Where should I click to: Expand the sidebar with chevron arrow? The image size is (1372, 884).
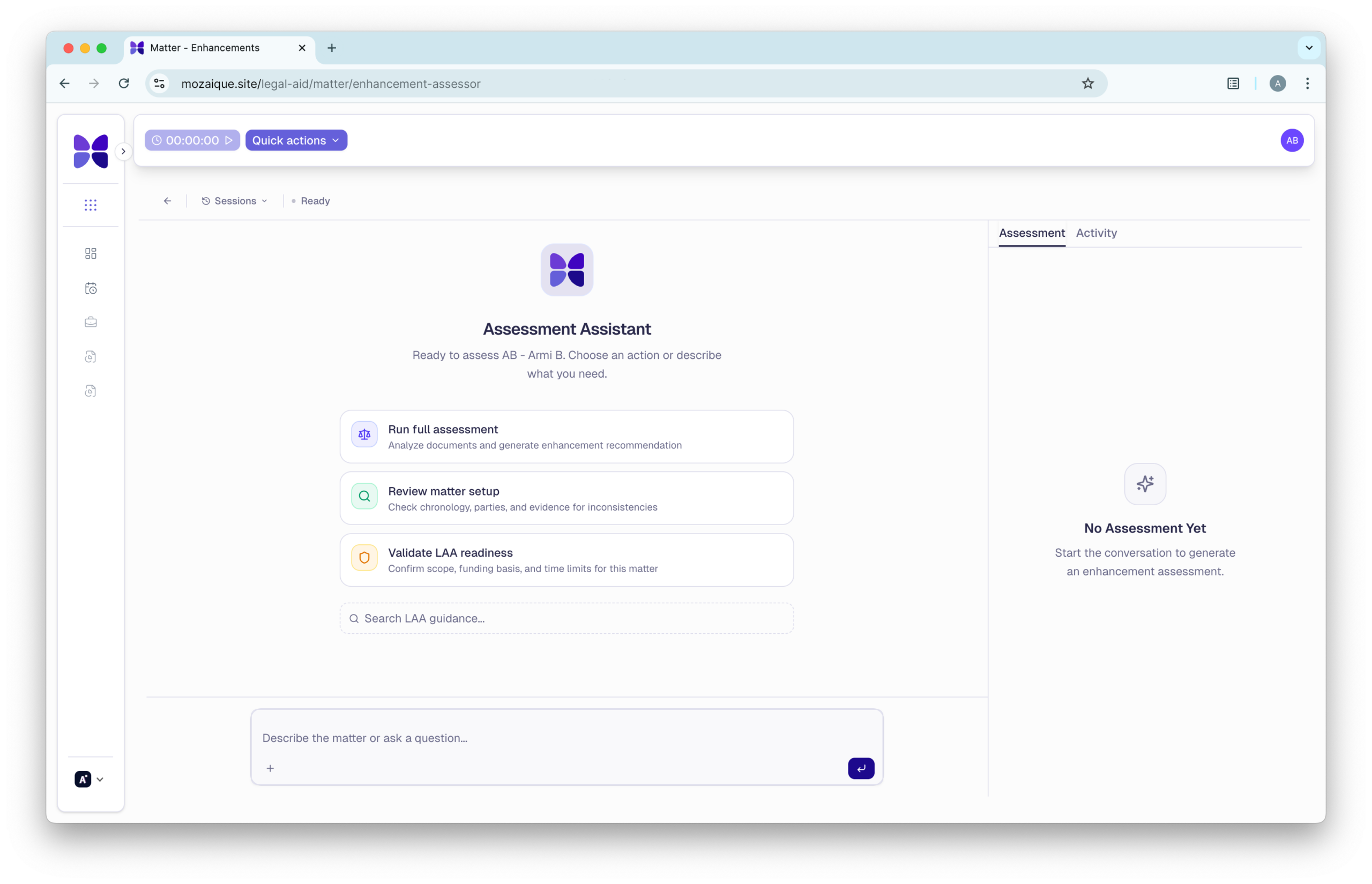[123, 152]
